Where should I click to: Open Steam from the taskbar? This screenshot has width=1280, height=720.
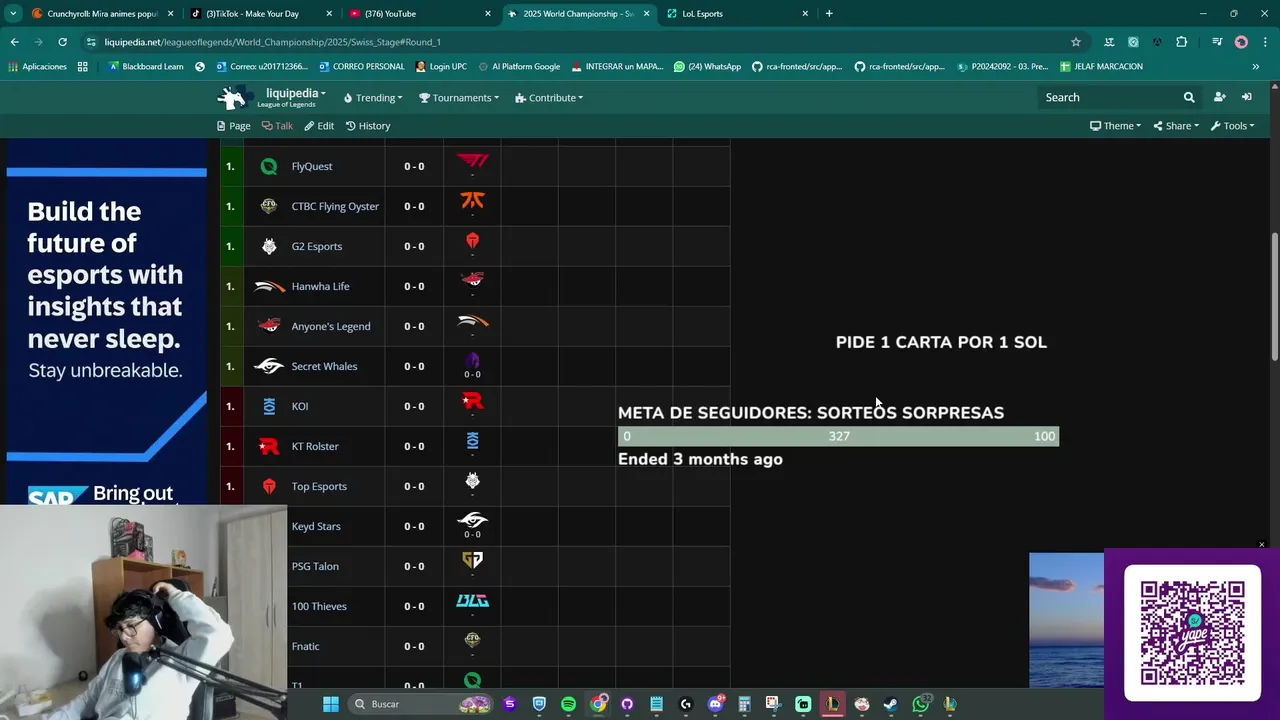point(891,704)
